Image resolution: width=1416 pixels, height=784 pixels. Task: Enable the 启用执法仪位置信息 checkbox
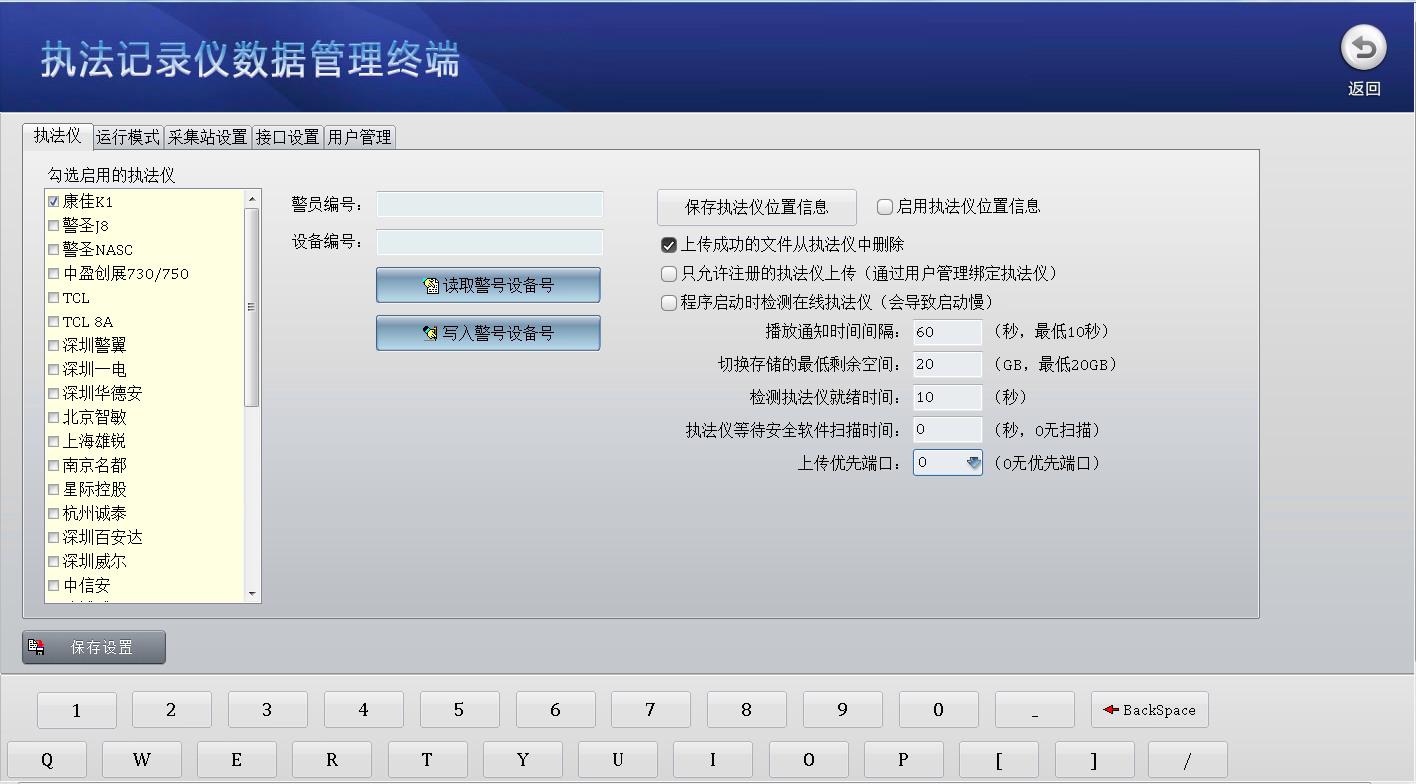tap(884, 207)
